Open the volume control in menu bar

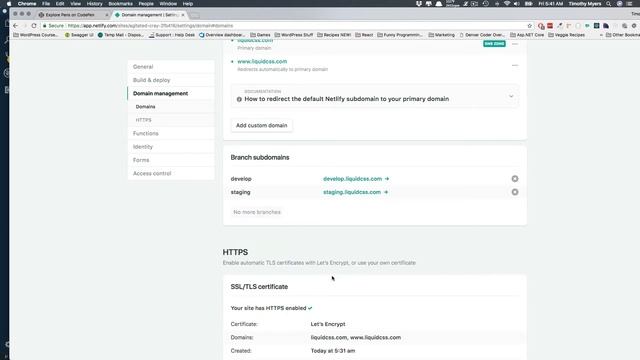[x=516, y=4]
